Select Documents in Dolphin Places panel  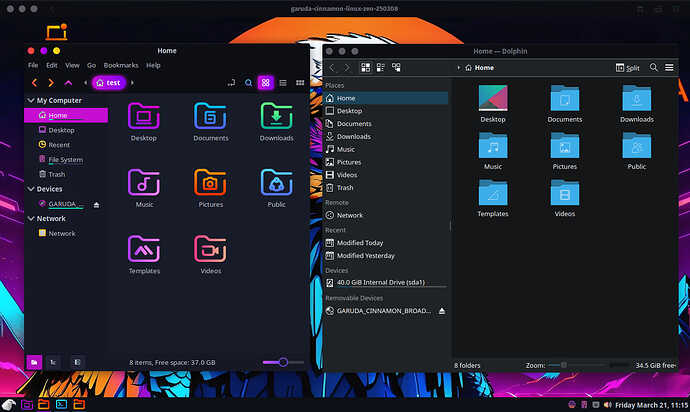point(386,124)
